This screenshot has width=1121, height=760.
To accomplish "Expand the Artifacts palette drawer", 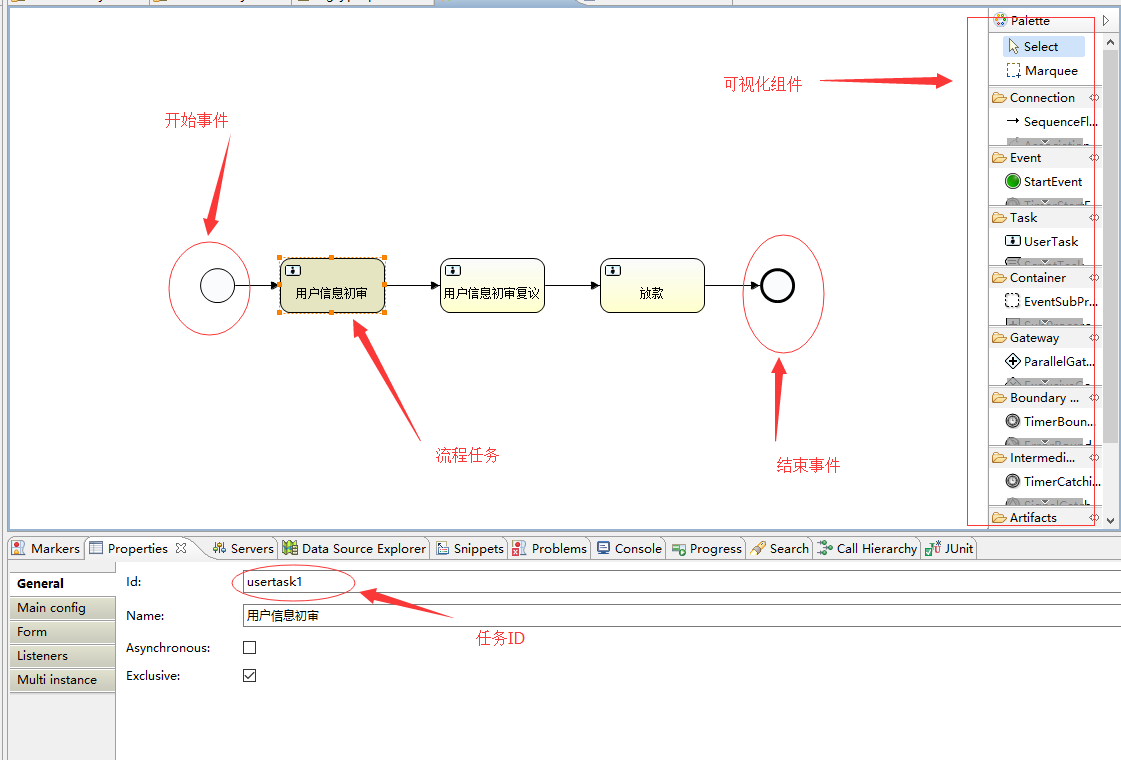I will click(1045, 518).
